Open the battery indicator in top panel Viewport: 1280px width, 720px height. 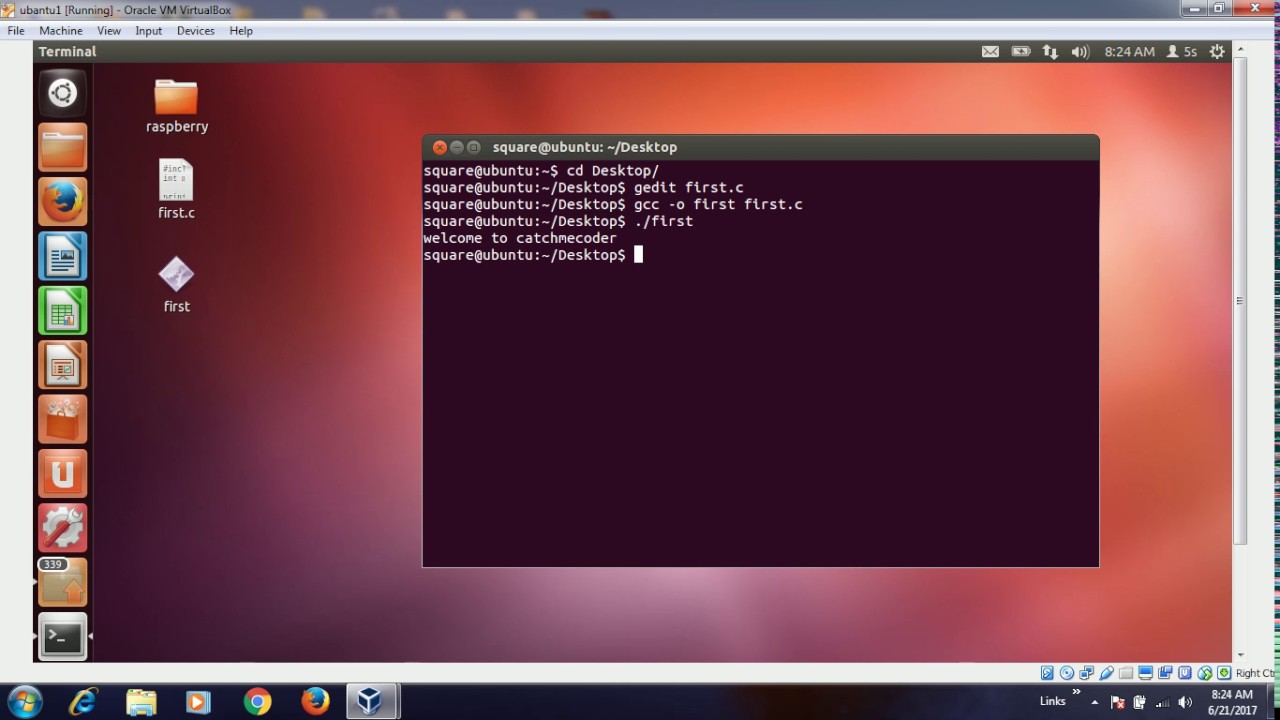(x=1020, y=52)
